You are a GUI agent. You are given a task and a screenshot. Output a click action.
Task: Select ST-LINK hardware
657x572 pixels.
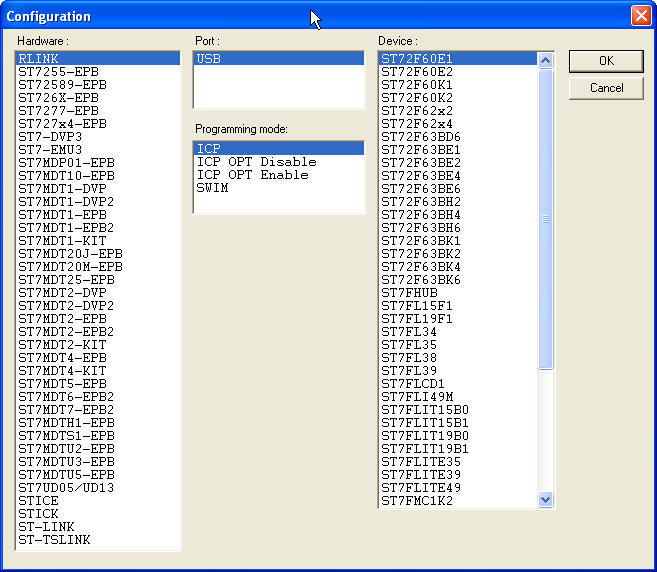click(98, 526)
